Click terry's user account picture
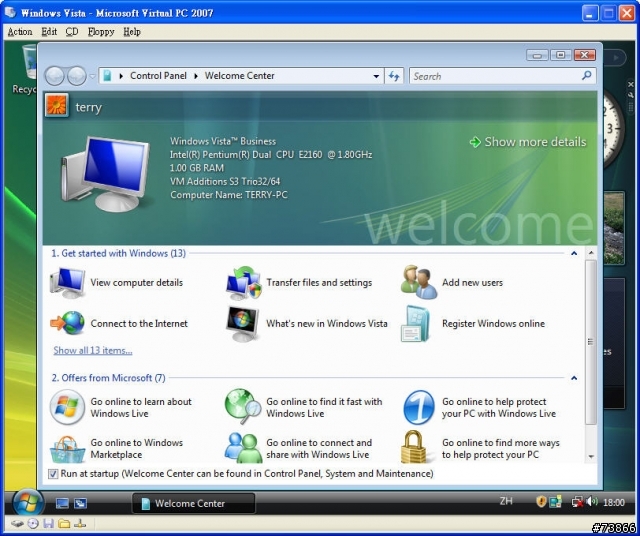The height and width of the screenshot is (536, 640). pyautogui.click(x=57, y=105)
